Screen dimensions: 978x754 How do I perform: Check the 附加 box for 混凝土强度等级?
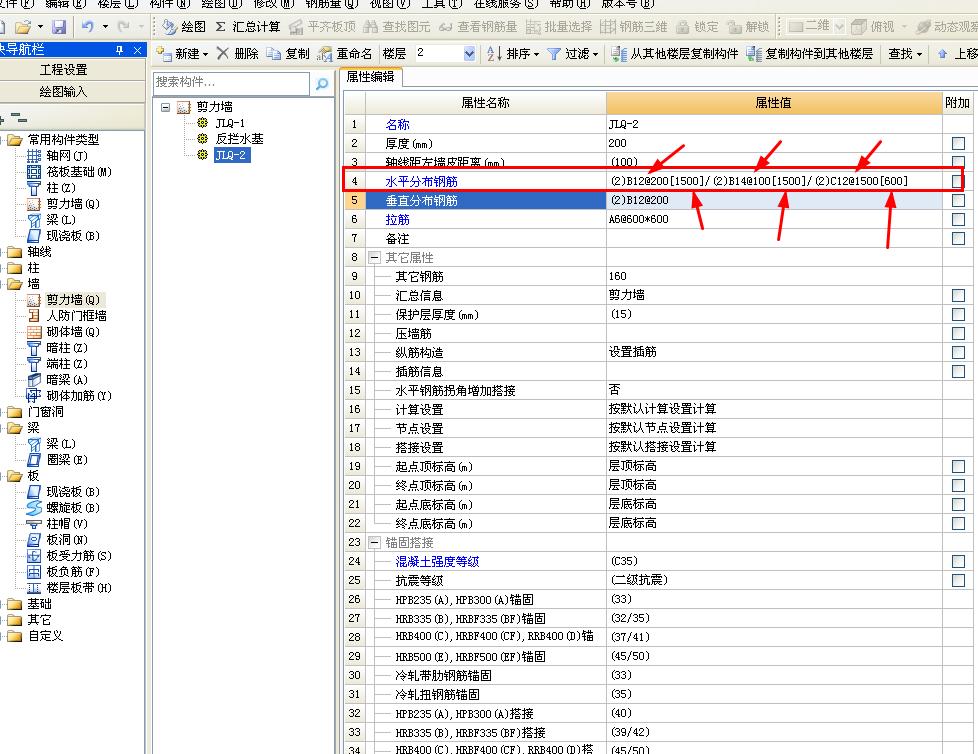click(x=958, y=562)
